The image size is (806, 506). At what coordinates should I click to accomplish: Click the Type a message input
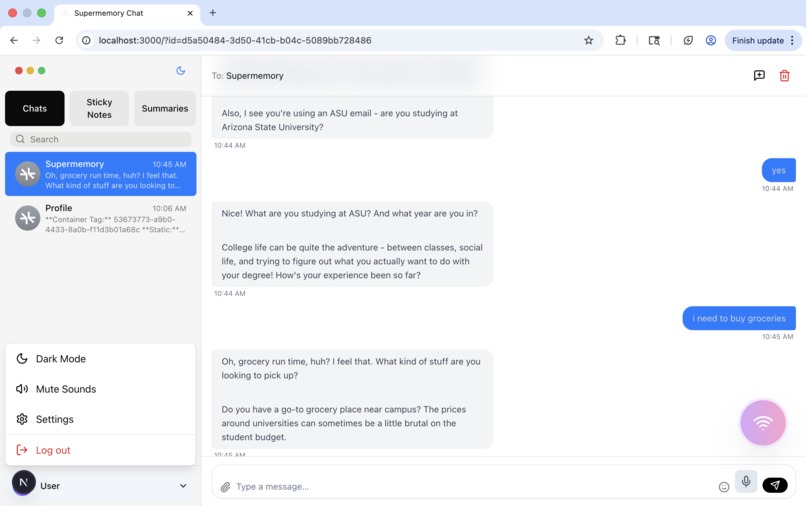point(473,486)
